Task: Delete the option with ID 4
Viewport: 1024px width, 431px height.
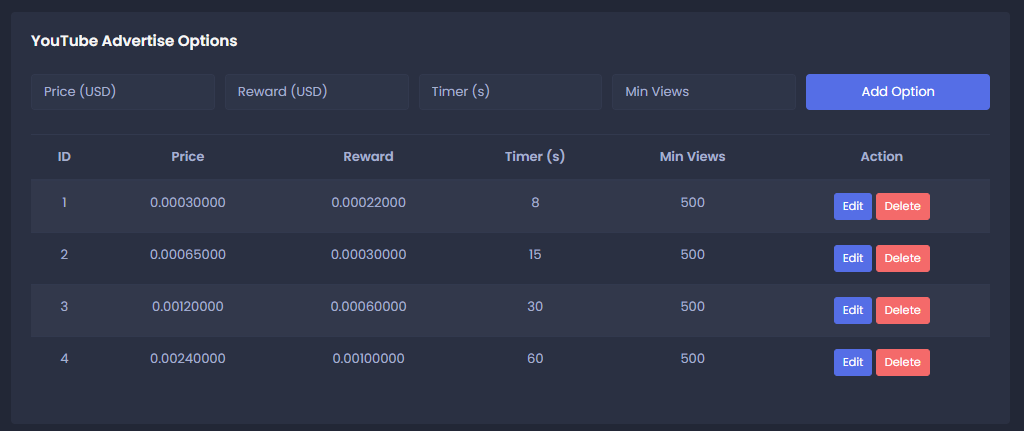Action: (902, 362)
